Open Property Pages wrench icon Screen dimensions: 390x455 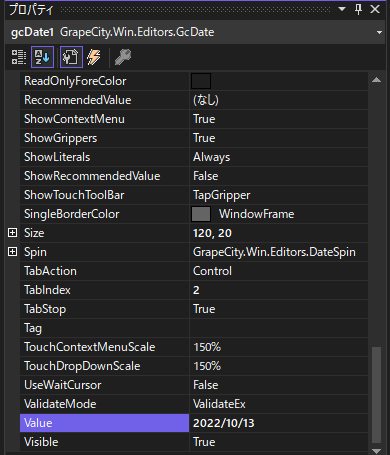tap(123, 57)
